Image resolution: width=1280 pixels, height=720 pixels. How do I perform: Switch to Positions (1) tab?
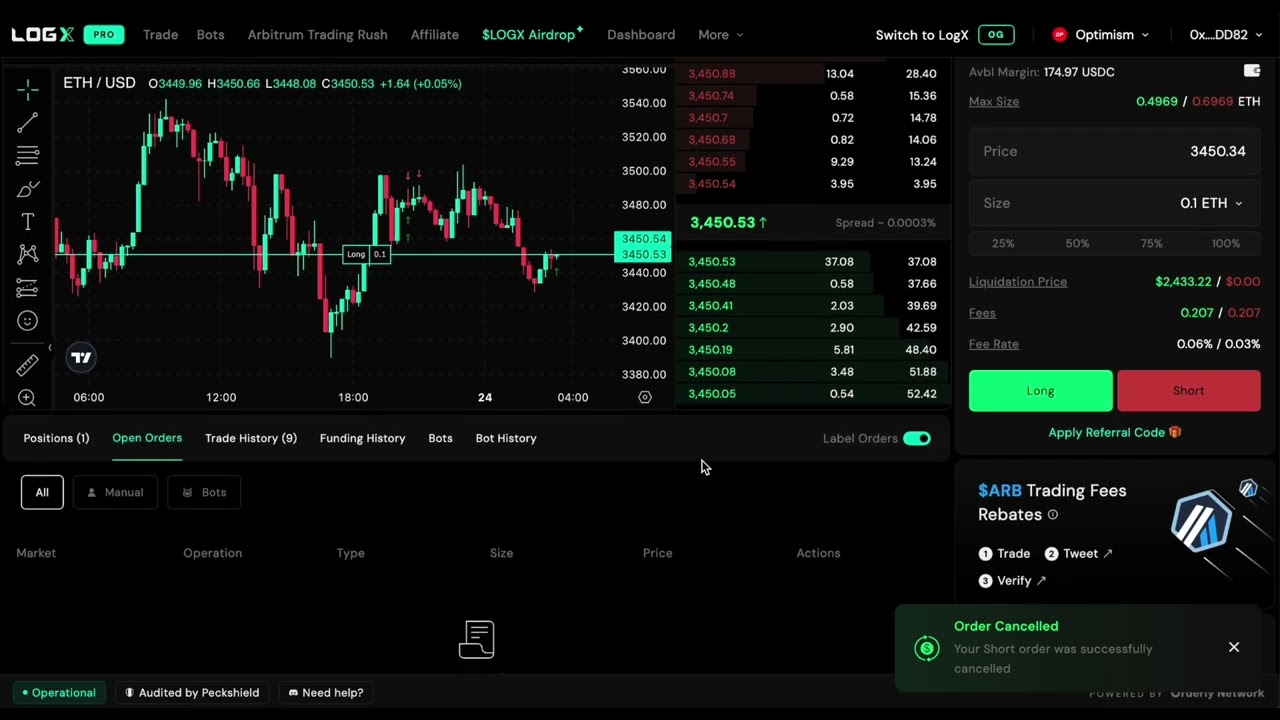(x=56, y=438)
